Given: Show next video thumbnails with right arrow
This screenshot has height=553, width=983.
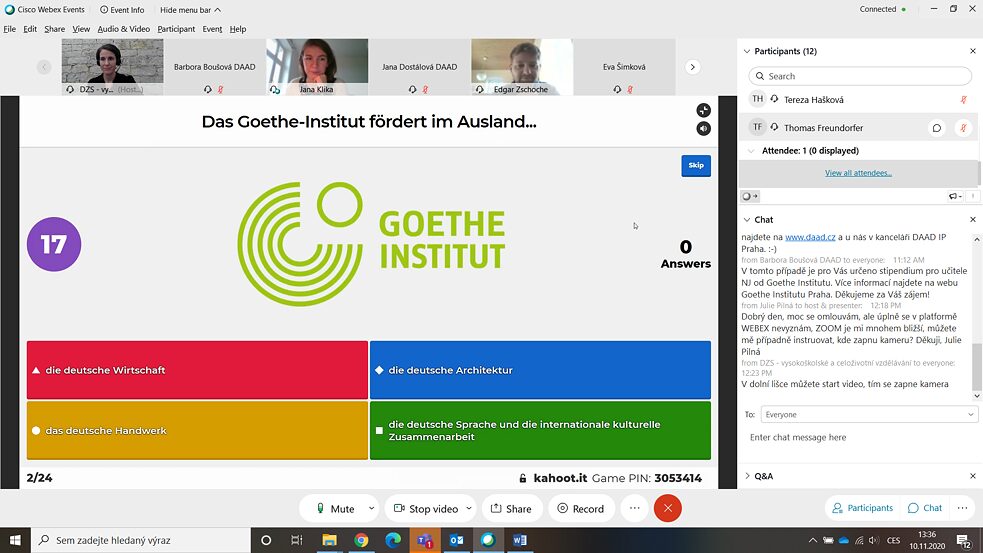Looking at the screenshot, I should coord(693,67).
